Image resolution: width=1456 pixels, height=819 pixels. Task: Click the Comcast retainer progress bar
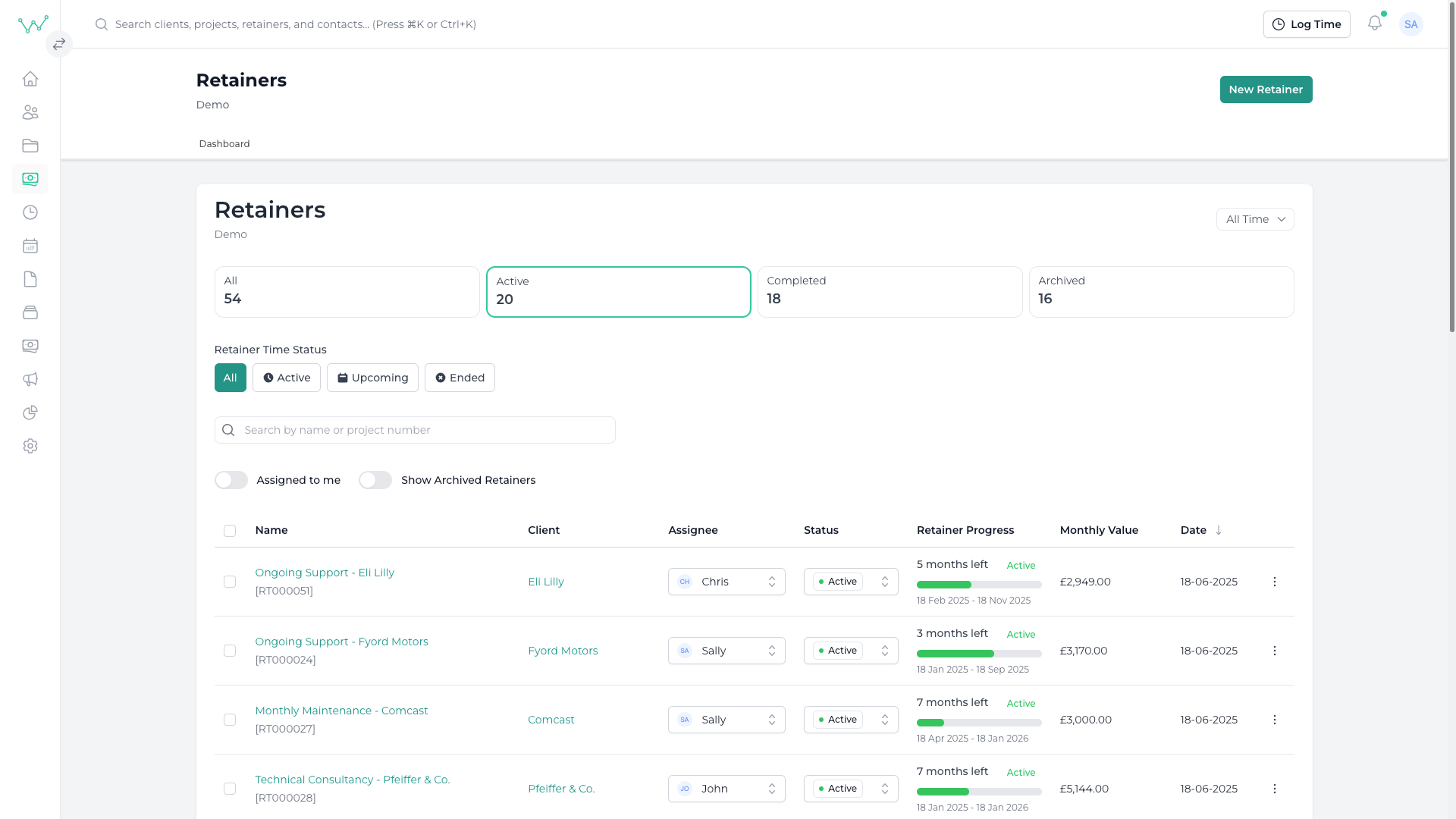[x=978, y=723]
